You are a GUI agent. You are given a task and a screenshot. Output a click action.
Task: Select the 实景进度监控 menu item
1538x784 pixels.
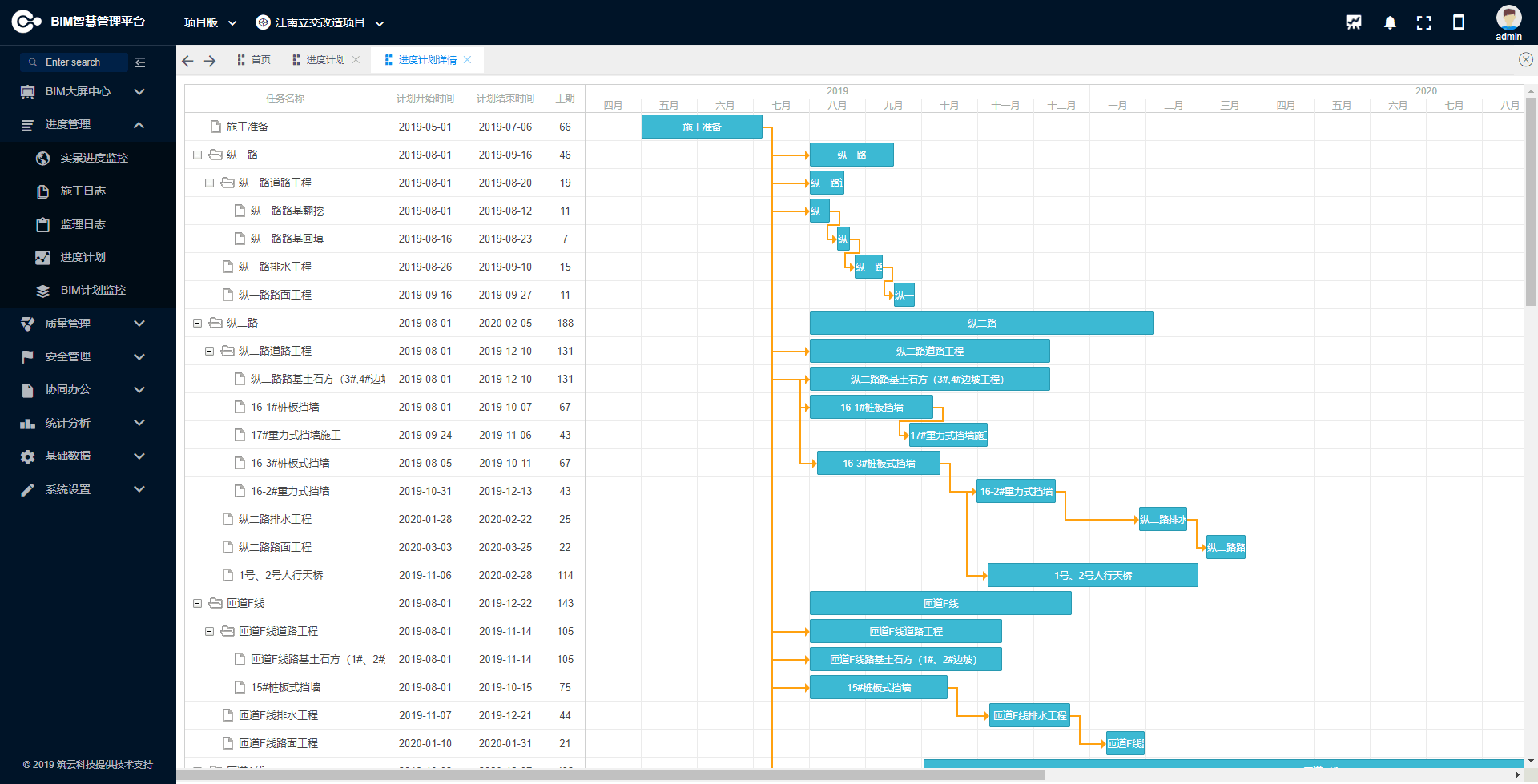94,159
